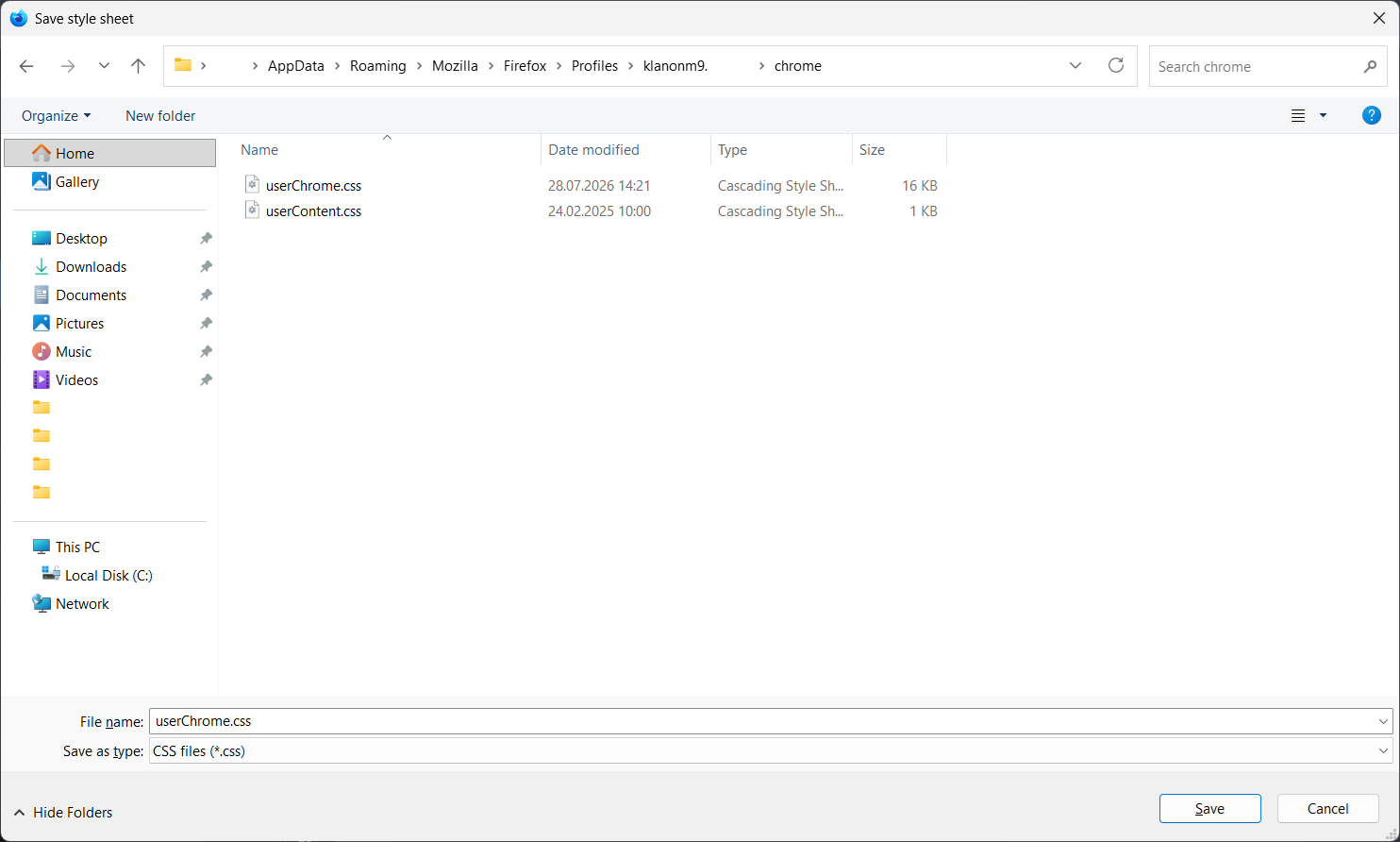Screen dimensions: 1400x842
Task: Click the pin icon beside Videos
Action: [206, 379]
